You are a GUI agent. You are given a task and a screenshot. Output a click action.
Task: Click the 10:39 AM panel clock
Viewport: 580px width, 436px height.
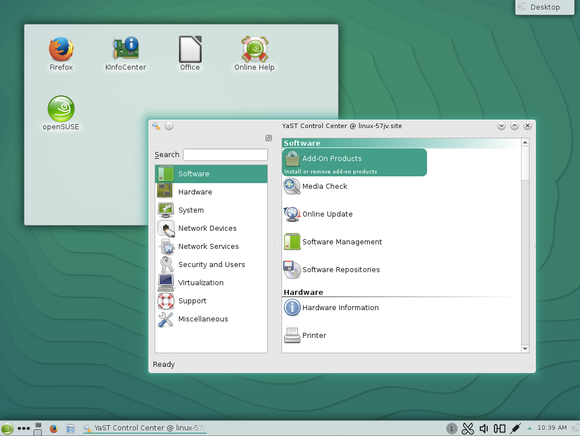(x=552, y=427)
